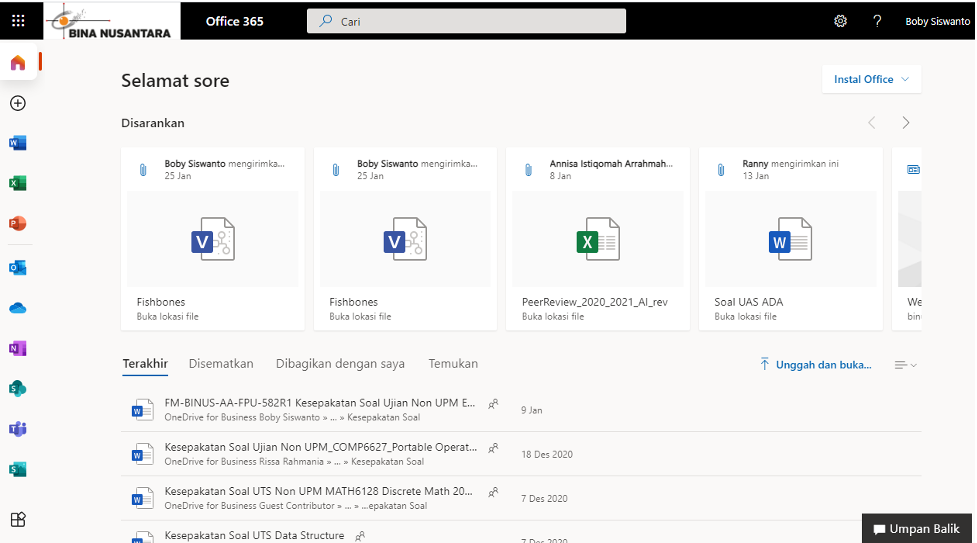Click Word file icon of MATH6128 document
The image size is (977, 543).
(x=143, y=498)
